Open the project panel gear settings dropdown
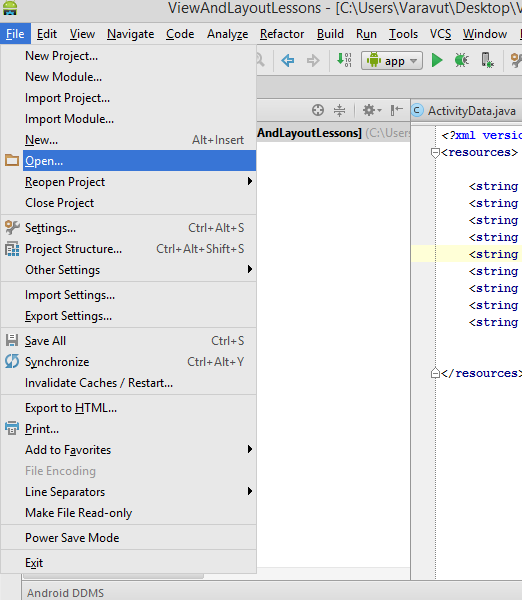The height and width of the screenshot is (600, 522). [372, 110]
